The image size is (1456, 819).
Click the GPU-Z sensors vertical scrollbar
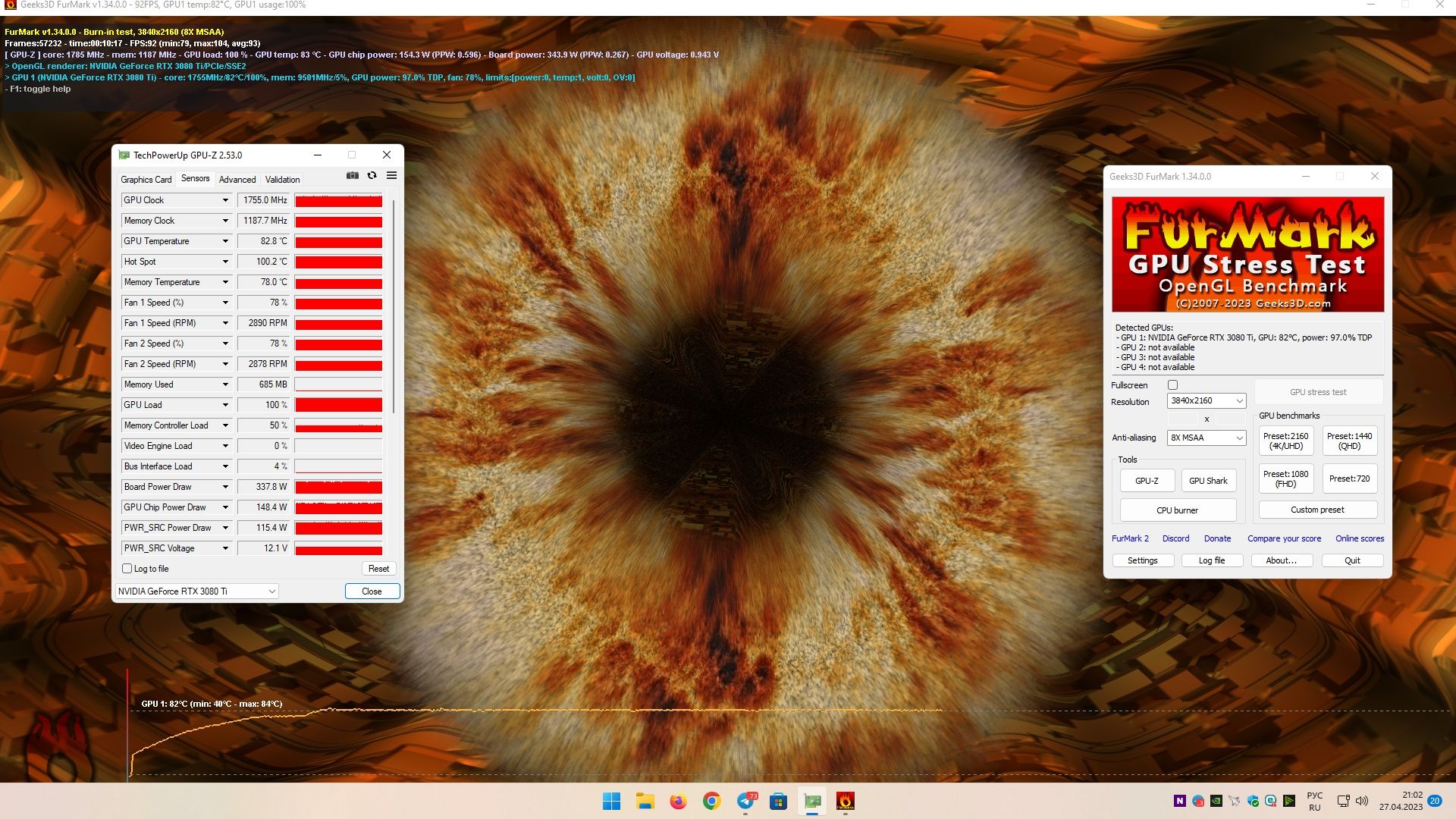[393, 307]
